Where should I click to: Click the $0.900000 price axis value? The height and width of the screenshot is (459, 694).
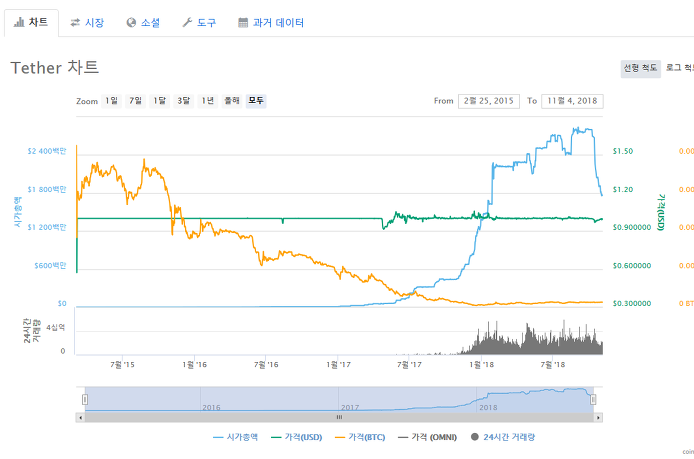pos(632,228)
